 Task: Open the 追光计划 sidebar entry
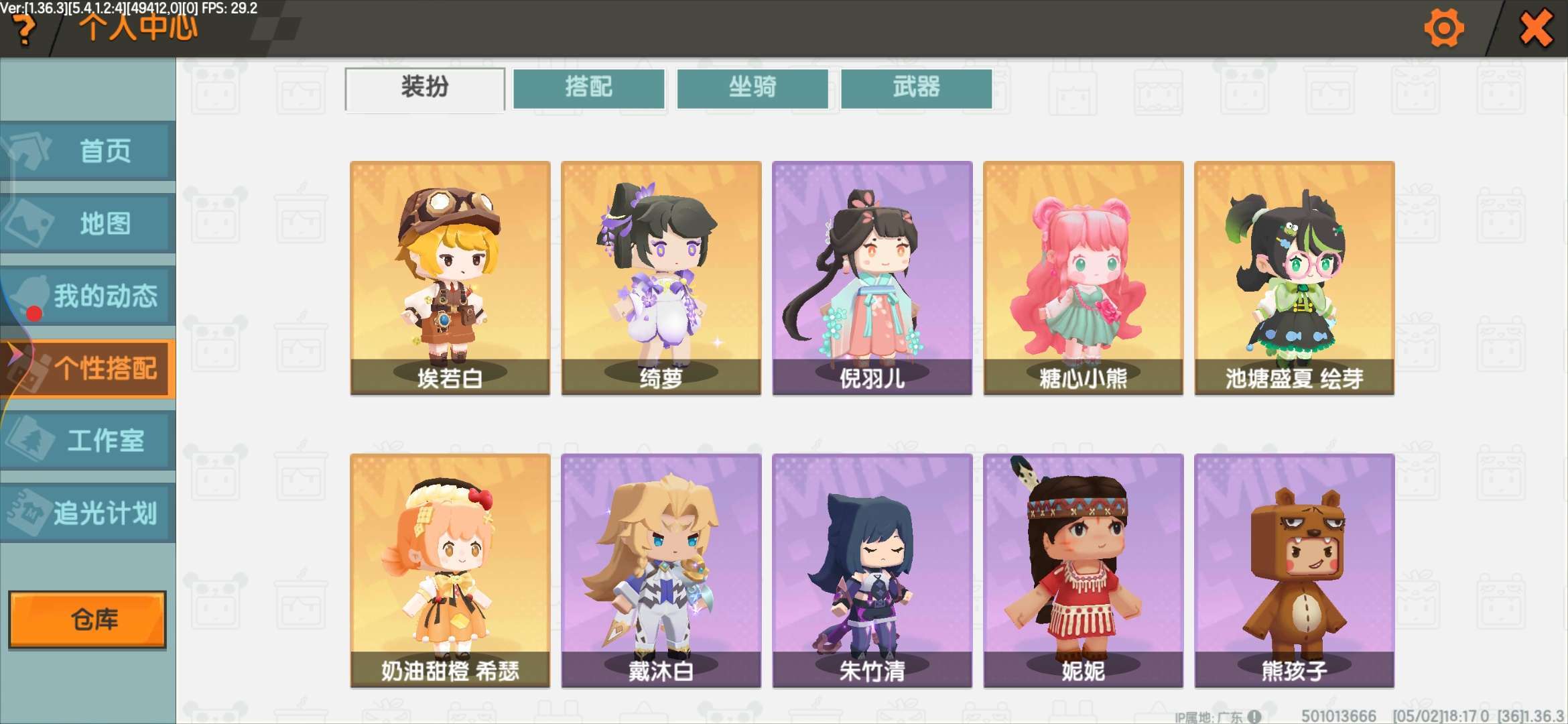click(88, 513)
